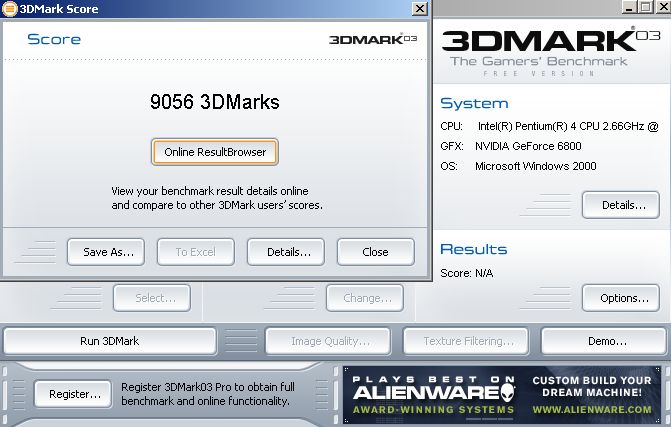Screen dimensions: 671x427
Task: Click the Register button
Action: (x=73, y=394)
